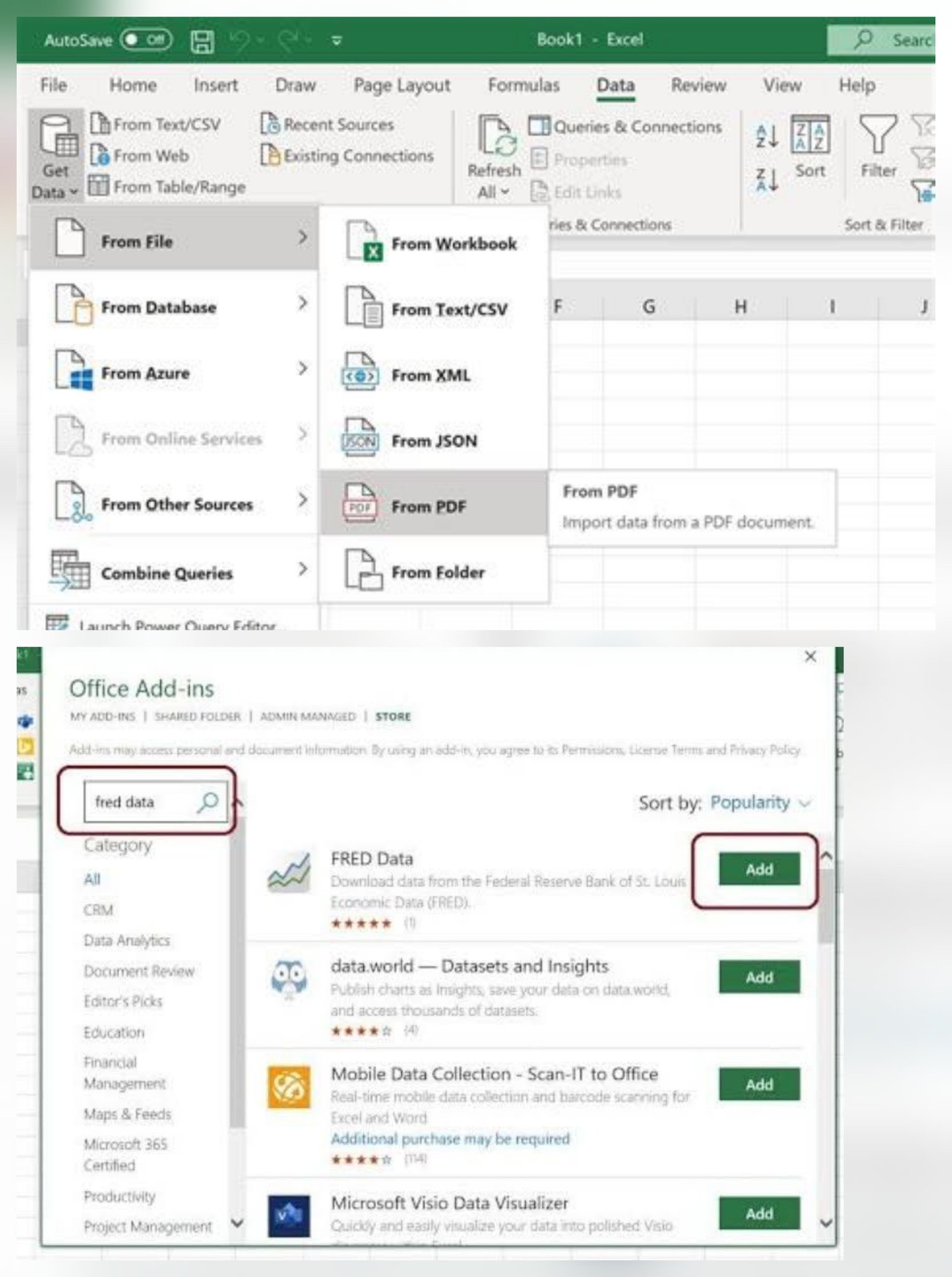Screen dimensions: 952x1277
Task: Add the data.world add-in
Action: (759, 977)
